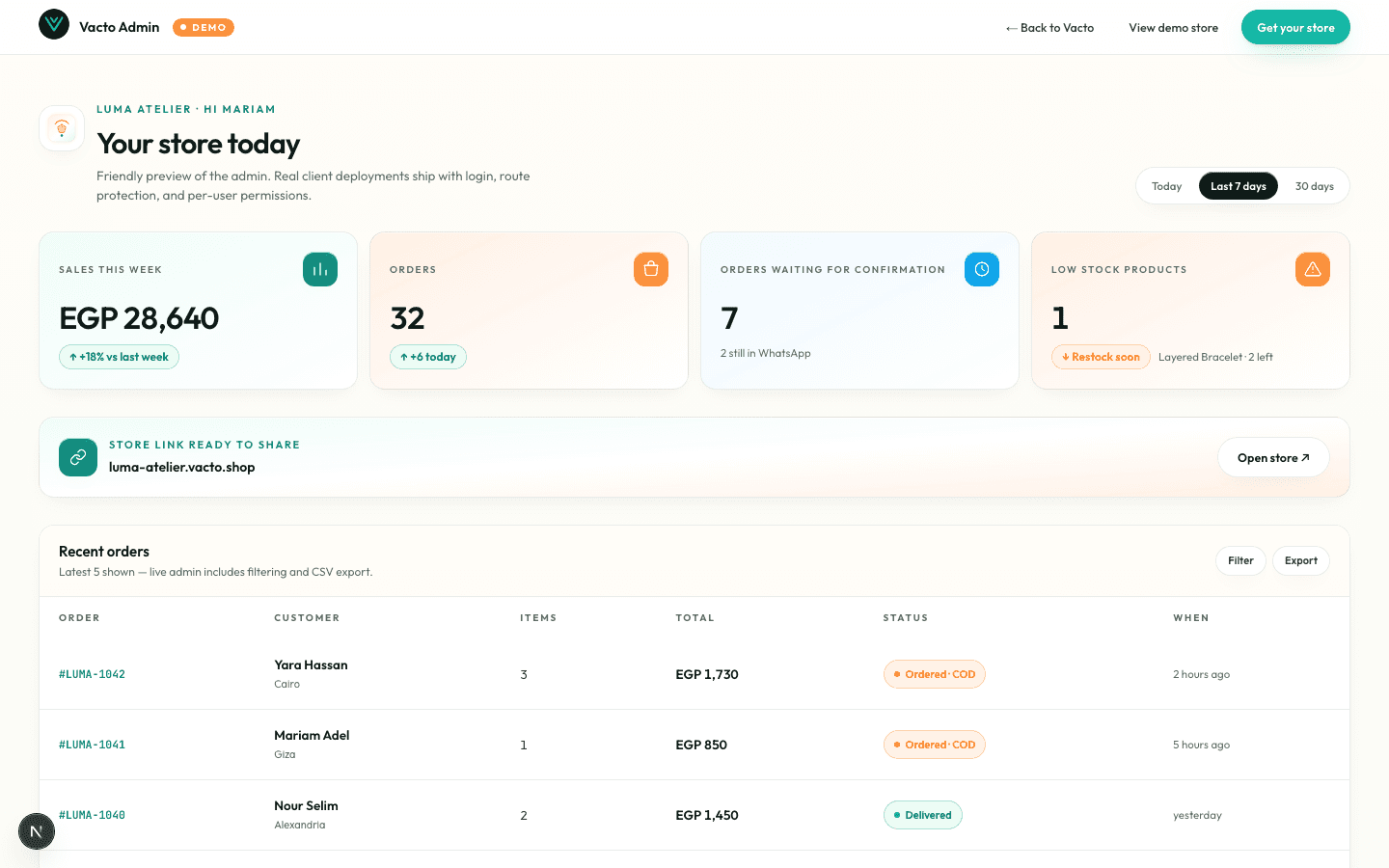Image resolution: width=1389 pixels, height=868 pixels.
Task: Select the Today range tab
Action: click(x=1166, y=186)
